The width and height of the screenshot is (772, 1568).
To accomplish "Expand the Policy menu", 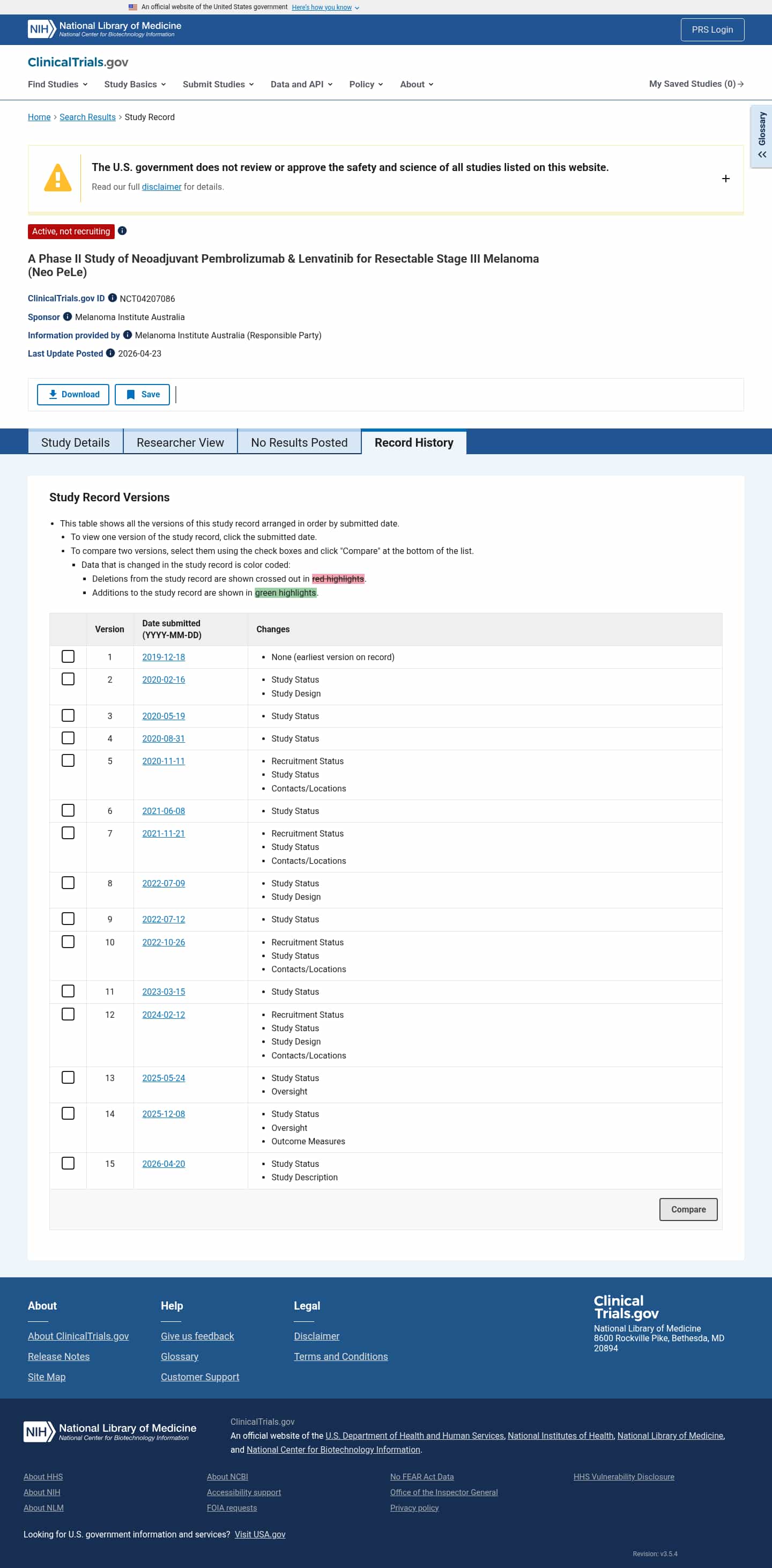I will pos(366,84).
